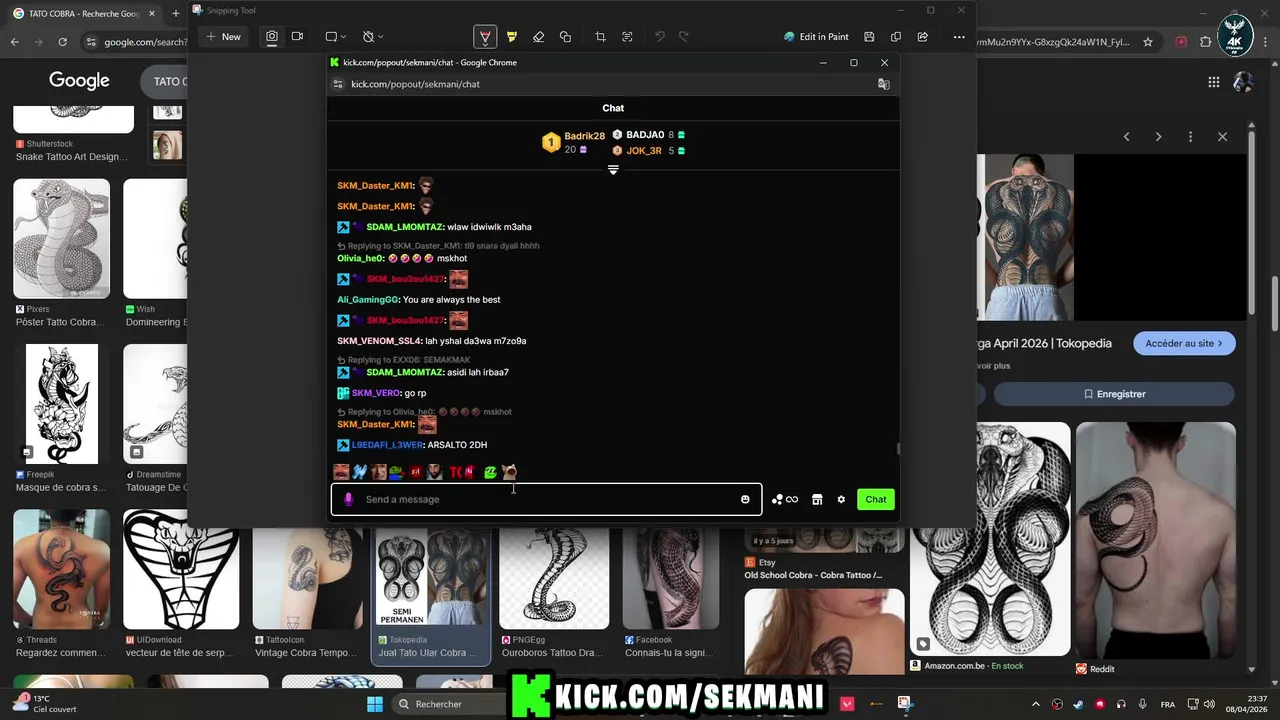Save the snip with floppy disk icon
1280x720 pixels.
pyautogui.click(x=869, y=37)
